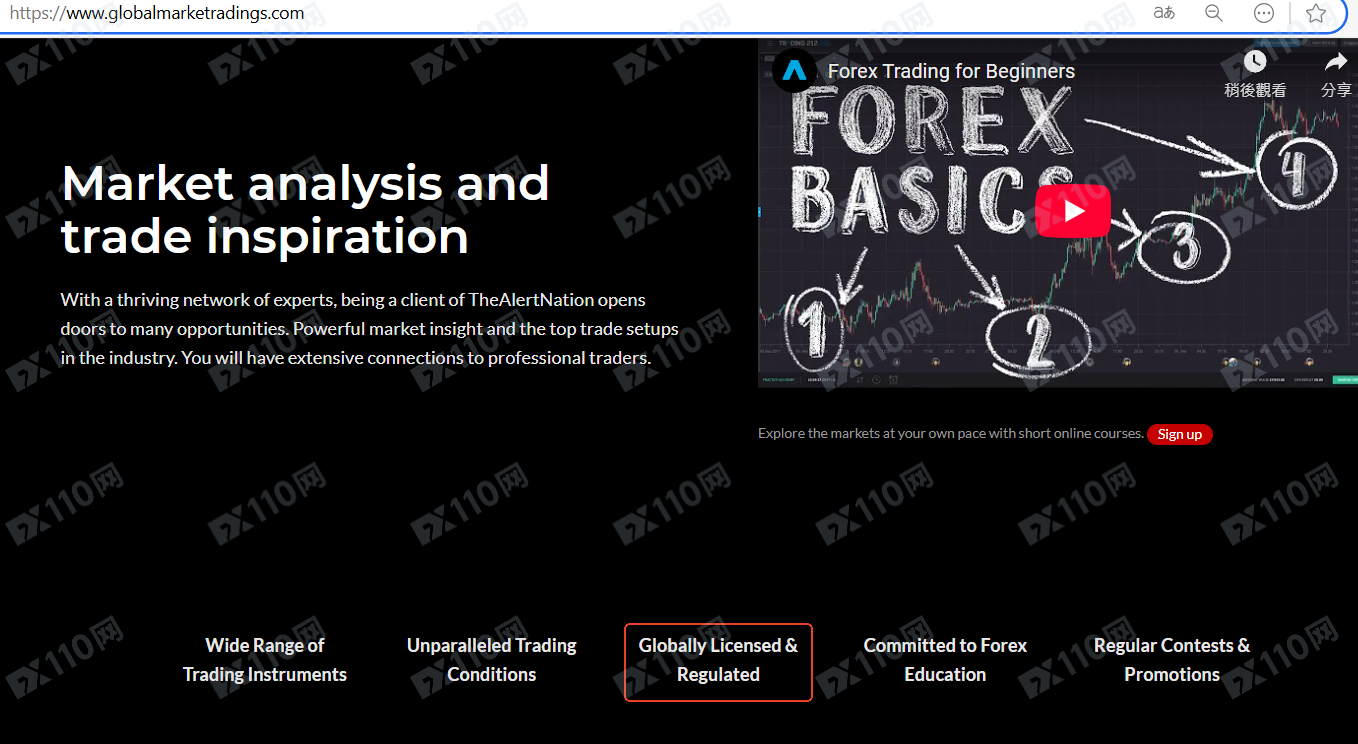Click the translate page icon in address bar

[x=1164, y=13]
